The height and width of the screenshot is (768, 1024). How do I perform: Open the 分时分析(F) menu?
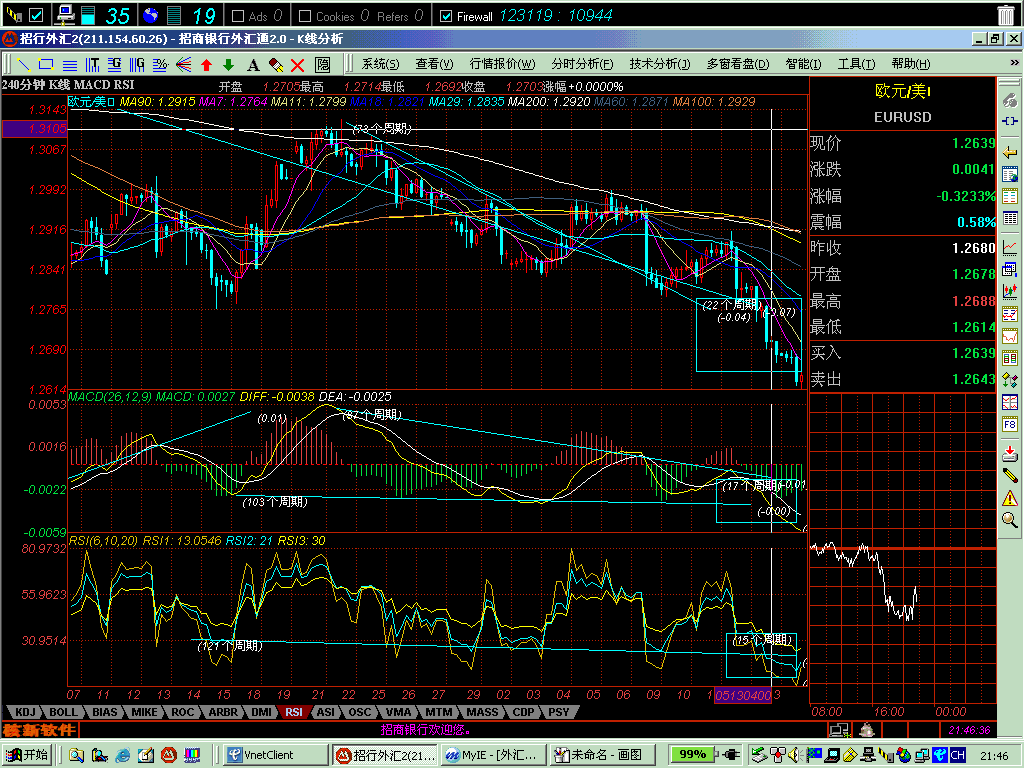[582, 64]
